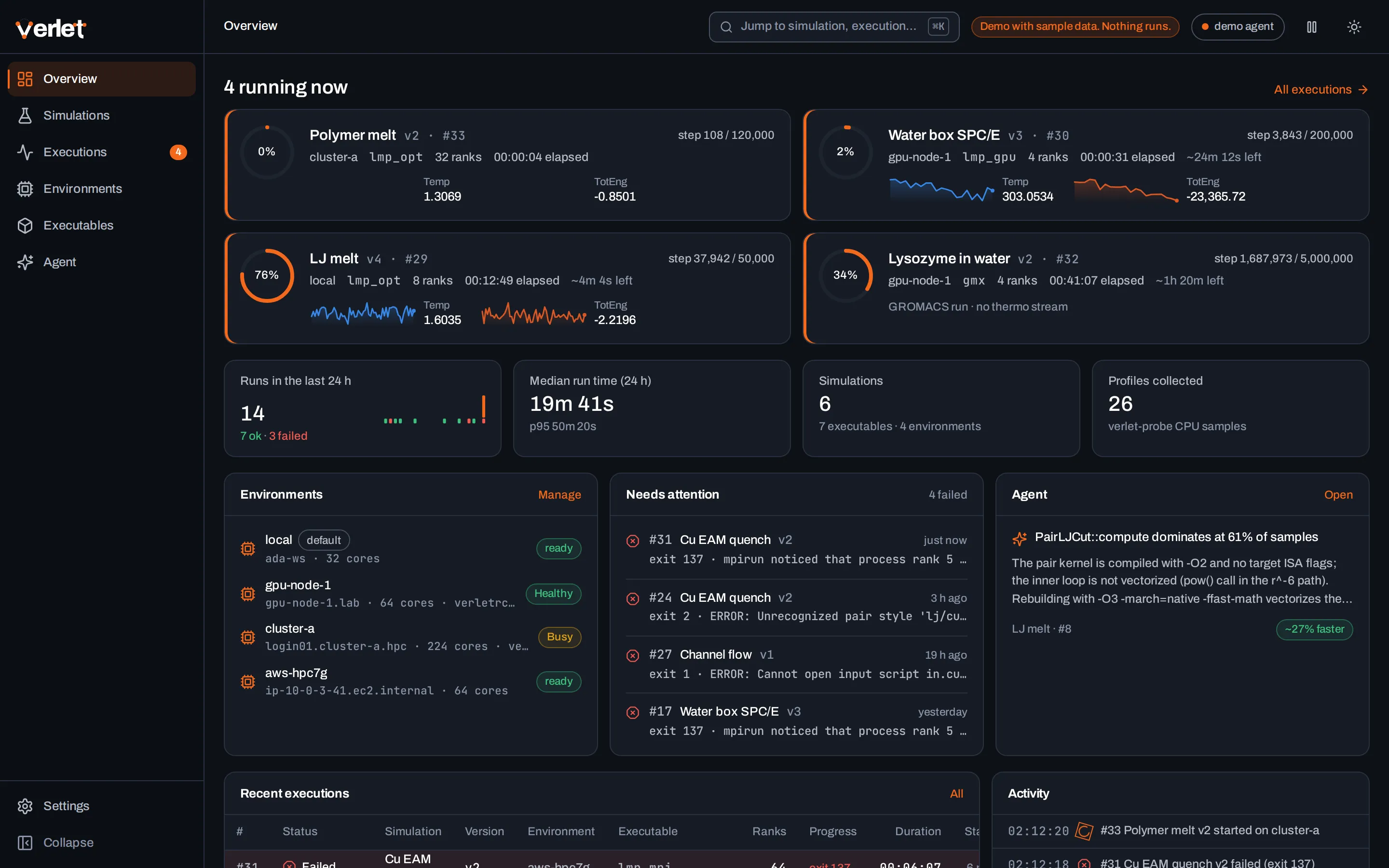1389x868 pixels.
Task: Click the failed icon for #31 Cu EAM quench
Action: click(632, 541)
